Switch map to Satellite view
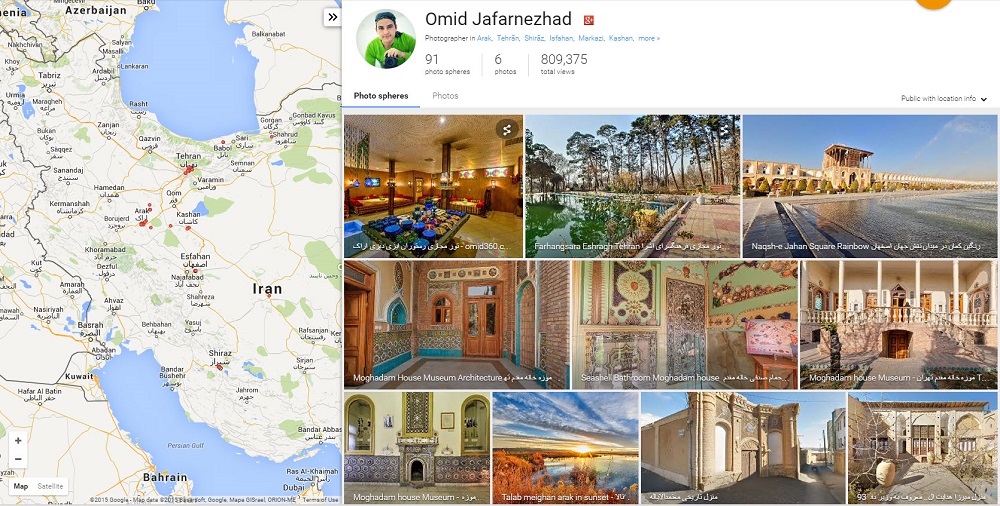1000x506 pixels. 50,486
